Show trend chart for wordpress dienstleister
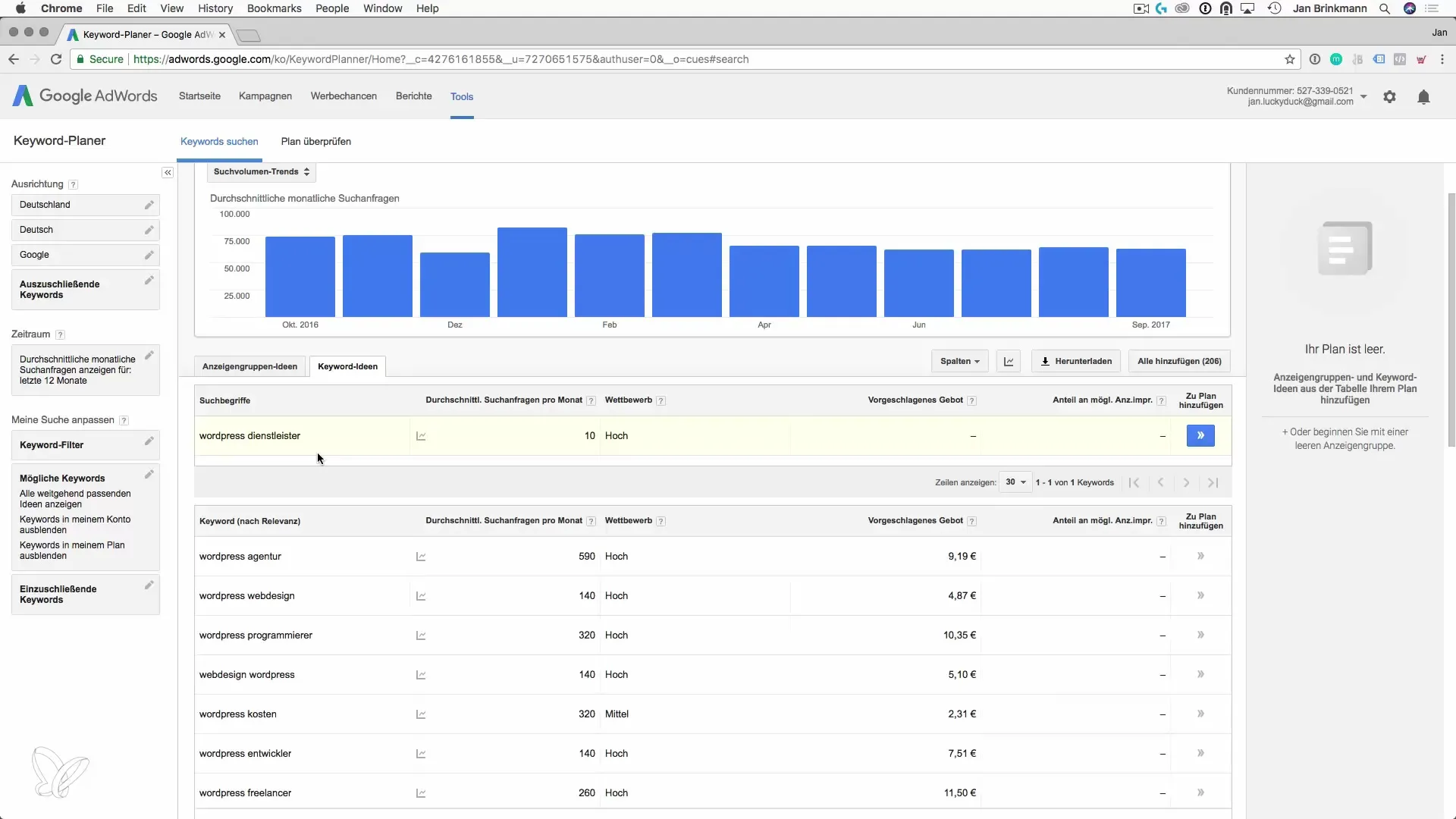Screen dimensions: 1456x819 pyautogui.click(x=421, y=436)
